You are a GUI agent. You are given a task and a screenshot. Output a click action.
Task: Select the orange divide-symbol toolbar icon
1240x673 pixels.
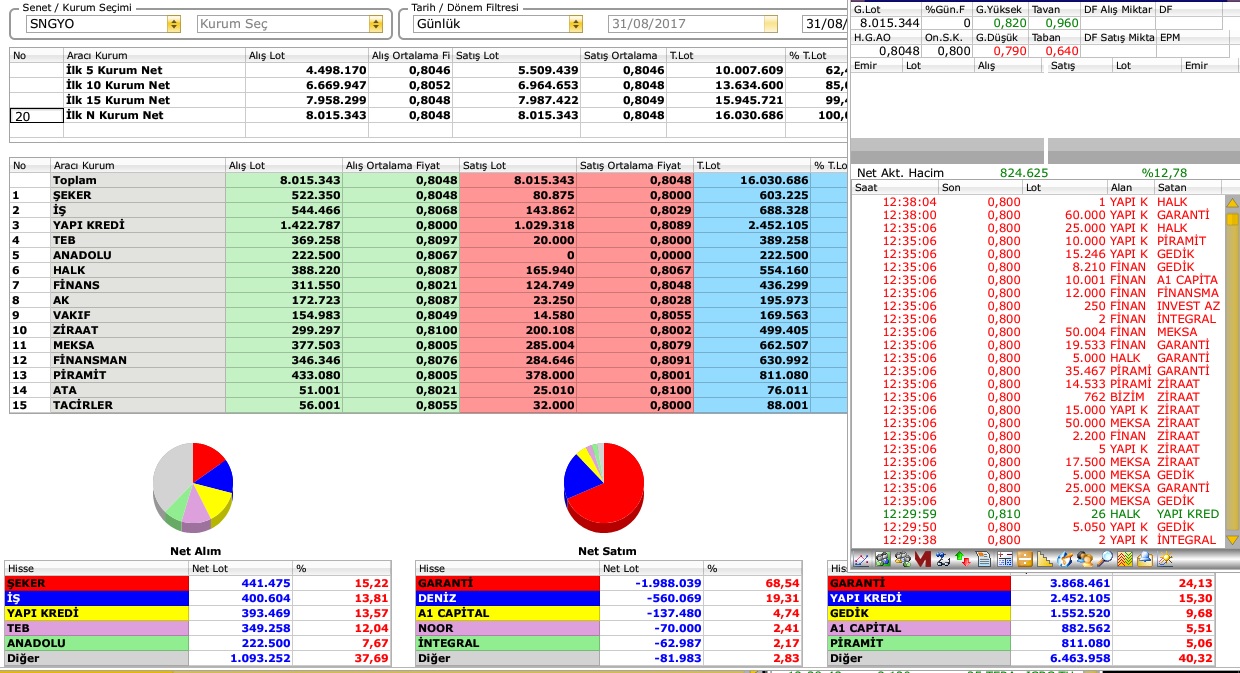1024,559
